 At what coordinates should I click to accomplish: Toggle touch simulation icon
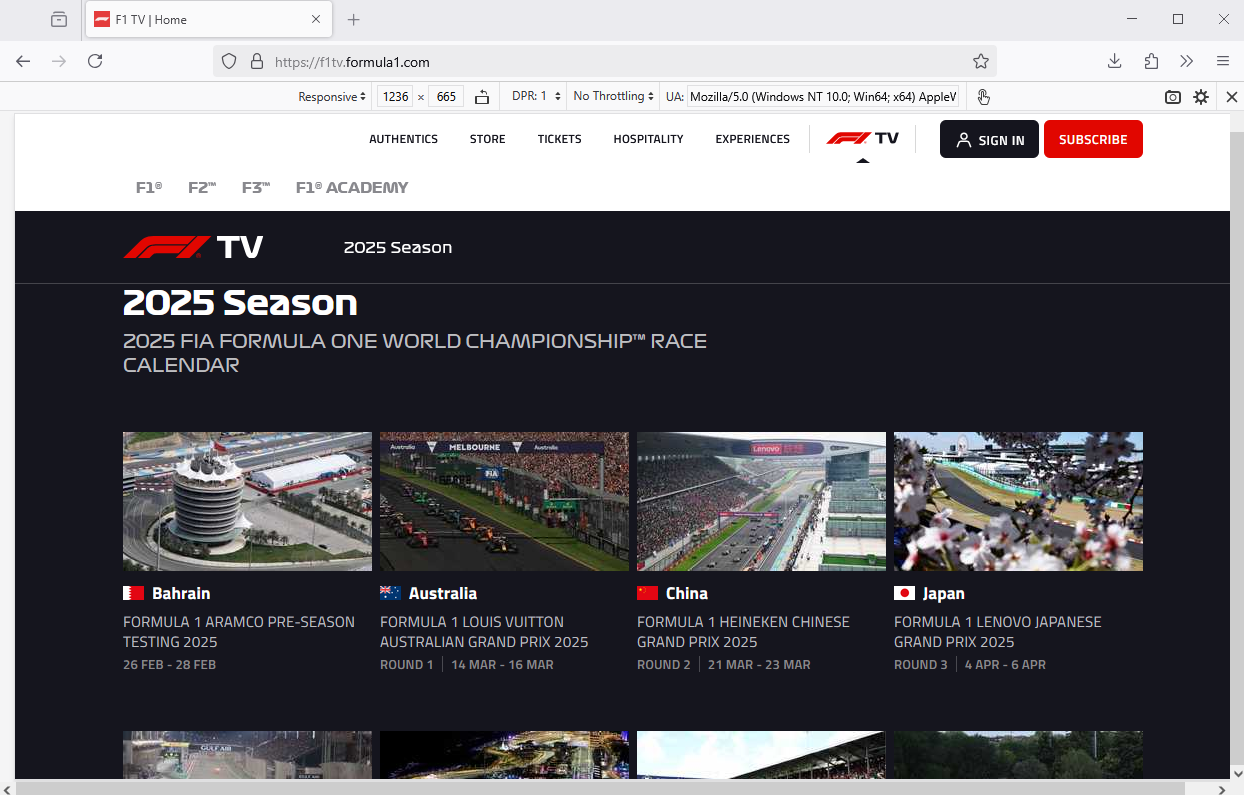[x=983, y=97]
